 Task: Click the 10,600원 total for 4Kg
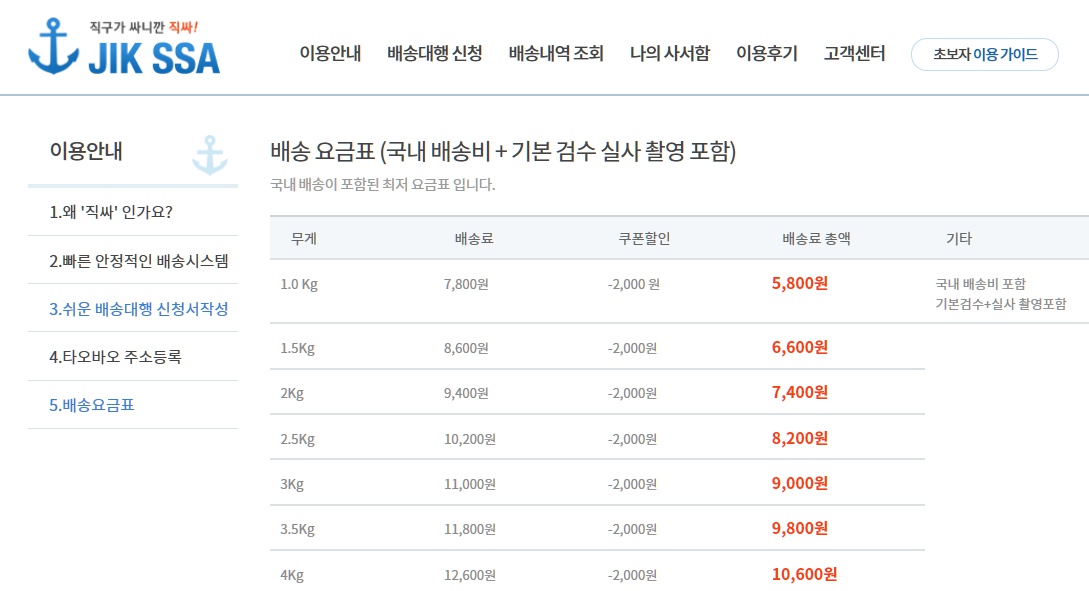(804, 574)
